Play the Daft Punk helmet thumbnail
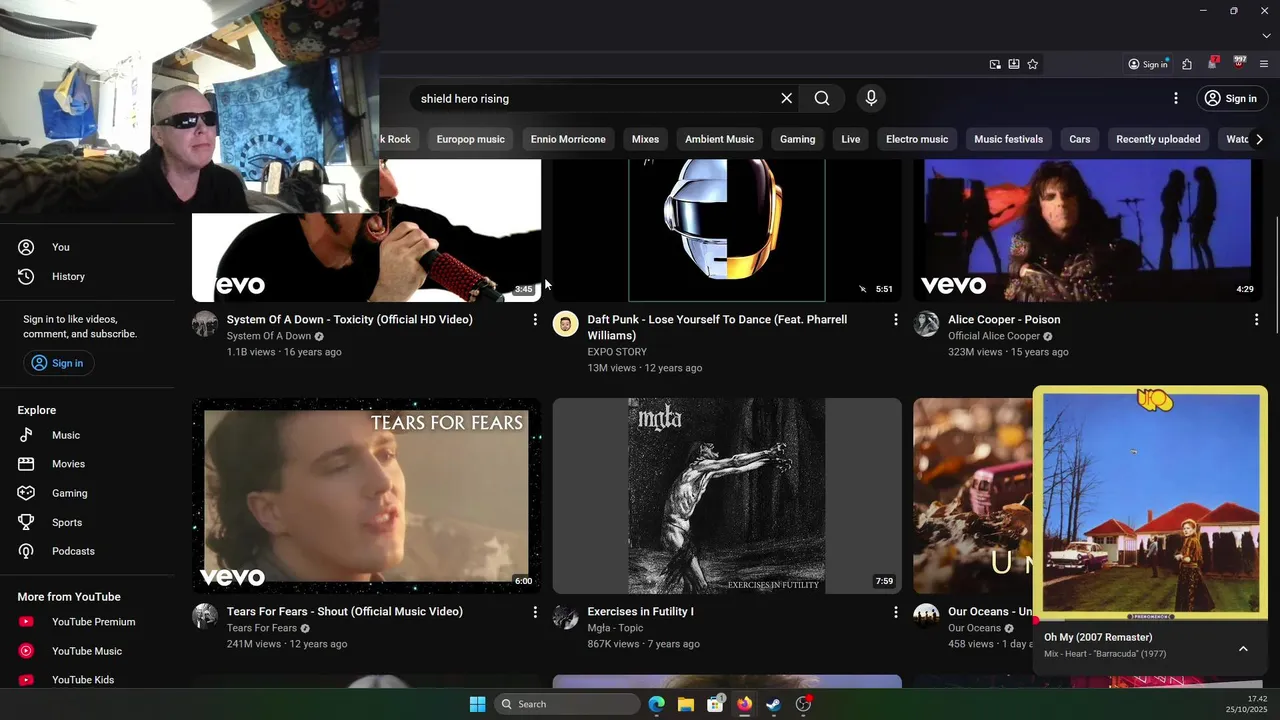The height and width of the screenshot is (720, 1280). [727, 230]
